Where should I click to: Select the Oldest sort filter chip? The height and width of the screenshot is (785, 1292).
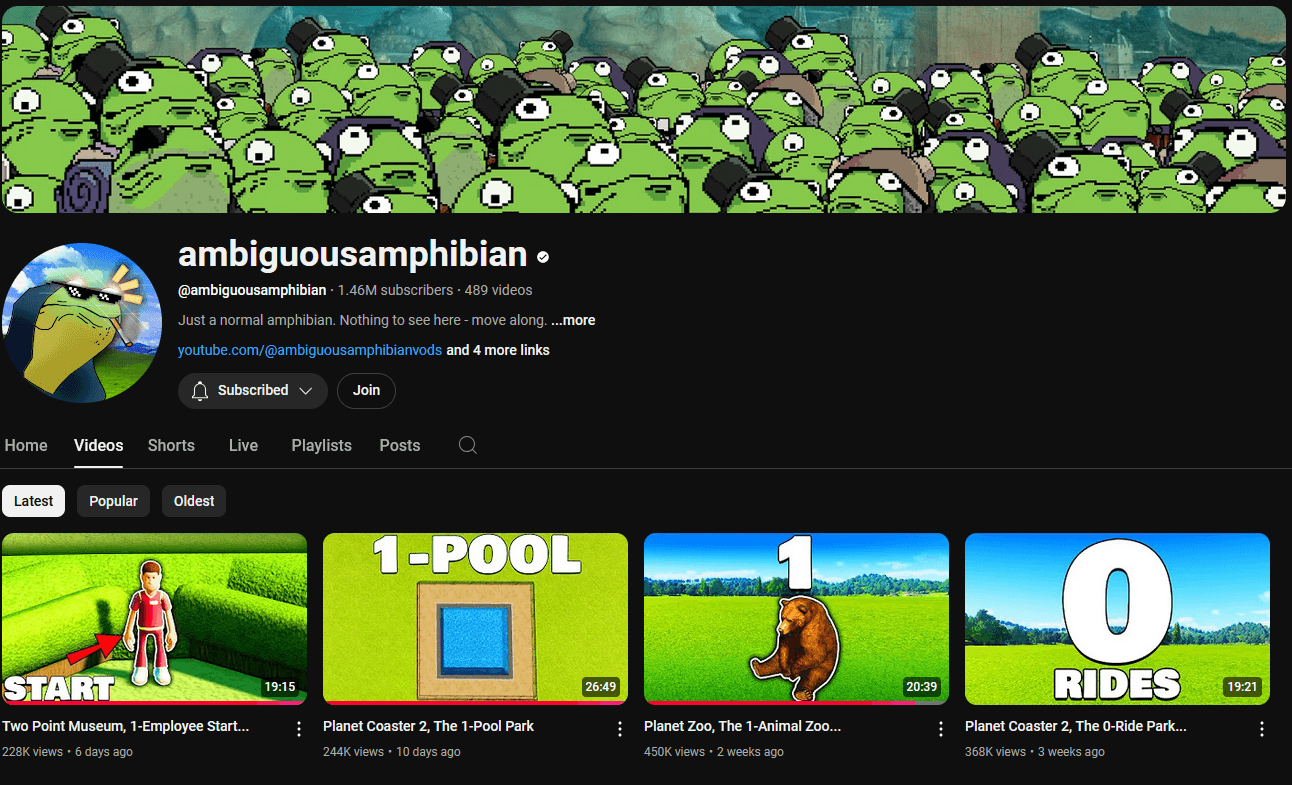point(194,501)
